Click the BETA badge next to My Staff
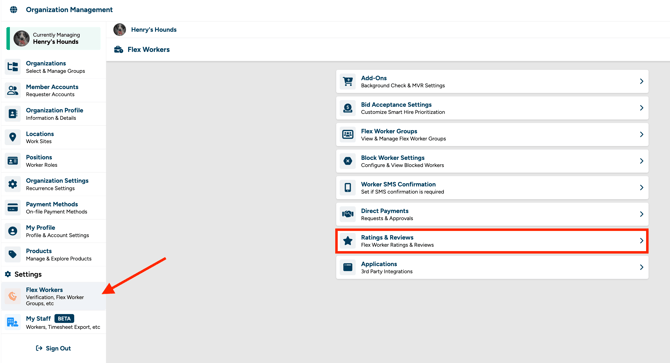The height and width of the screenshot is (363, 670). (x=65, y=319)
